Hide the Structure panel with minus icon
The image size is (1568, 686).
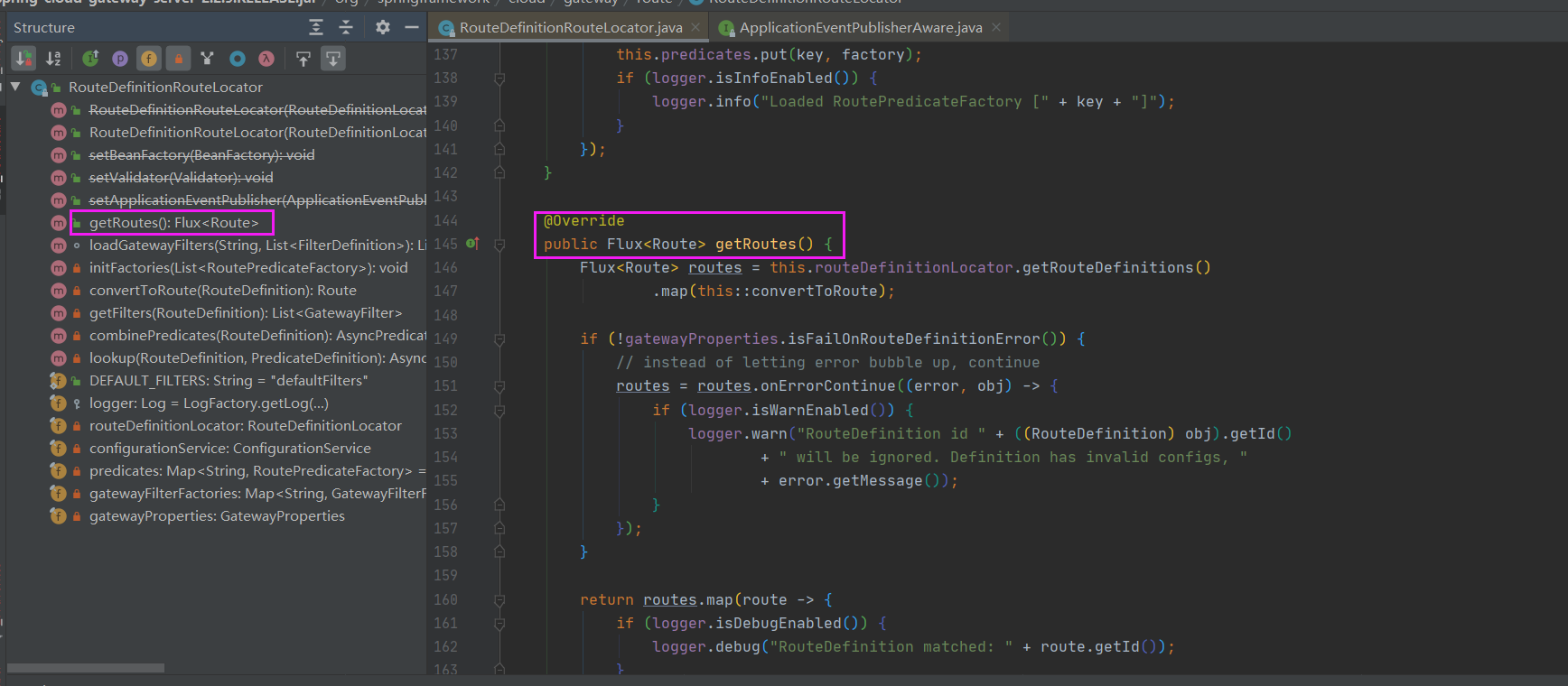coord(412,27)
